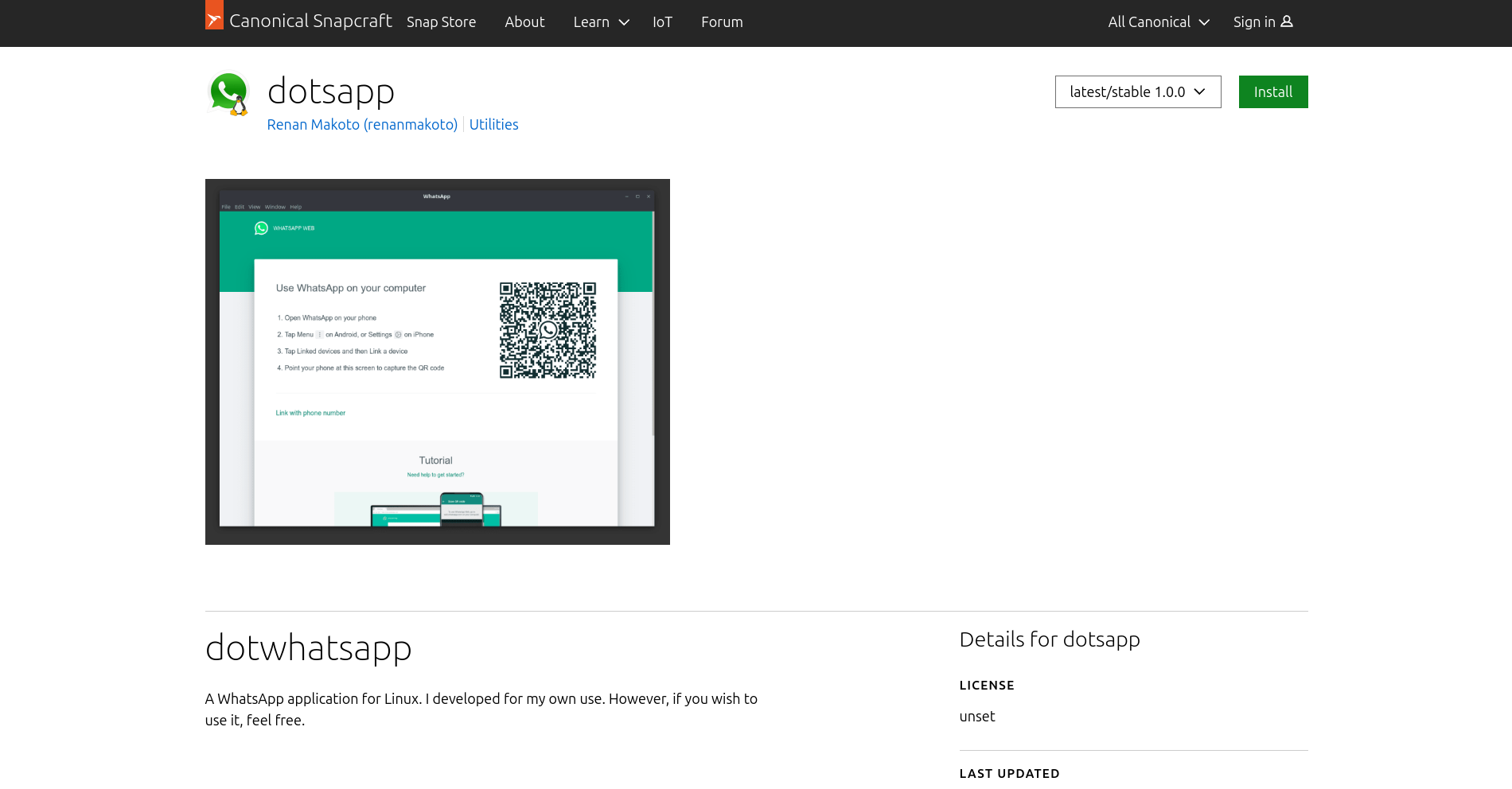1512x789 pixels.
Task: Visit the Forum link
Action: click(722, 22)
